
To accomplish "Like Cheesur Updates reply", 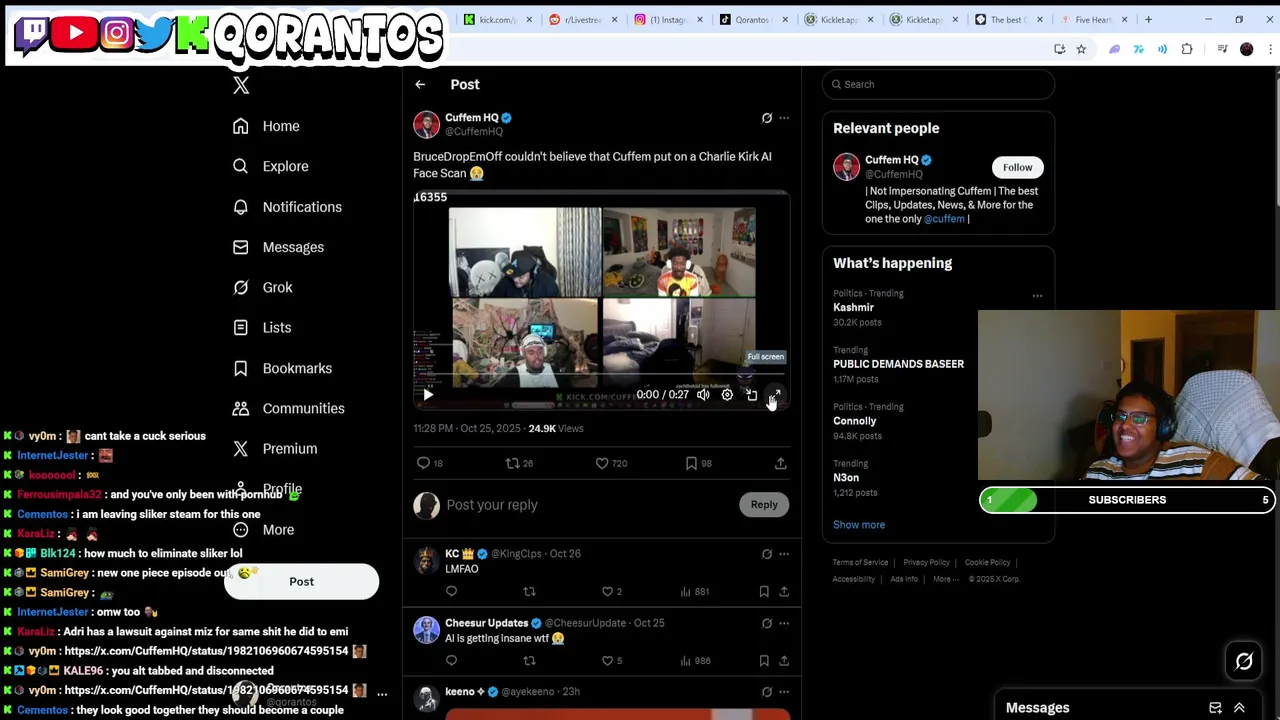I will [x=612, y=660].
